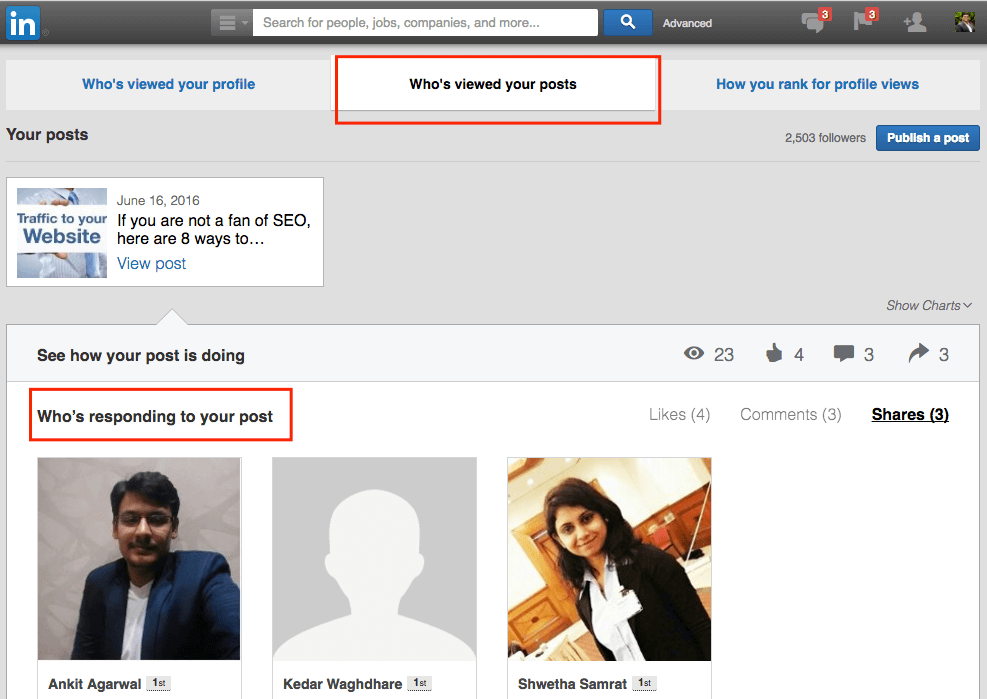The height and width of the screenshot is (699, 987).
Task: Click the share arrow stat icon
Action: (x=918, y=353)
